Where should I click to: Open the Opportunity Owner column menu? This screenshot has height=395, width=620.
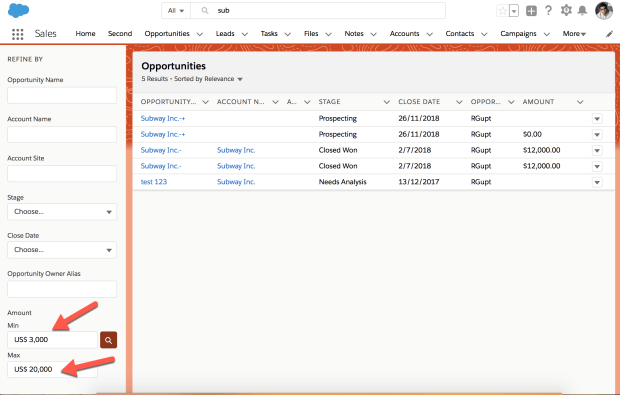point(511,102)
